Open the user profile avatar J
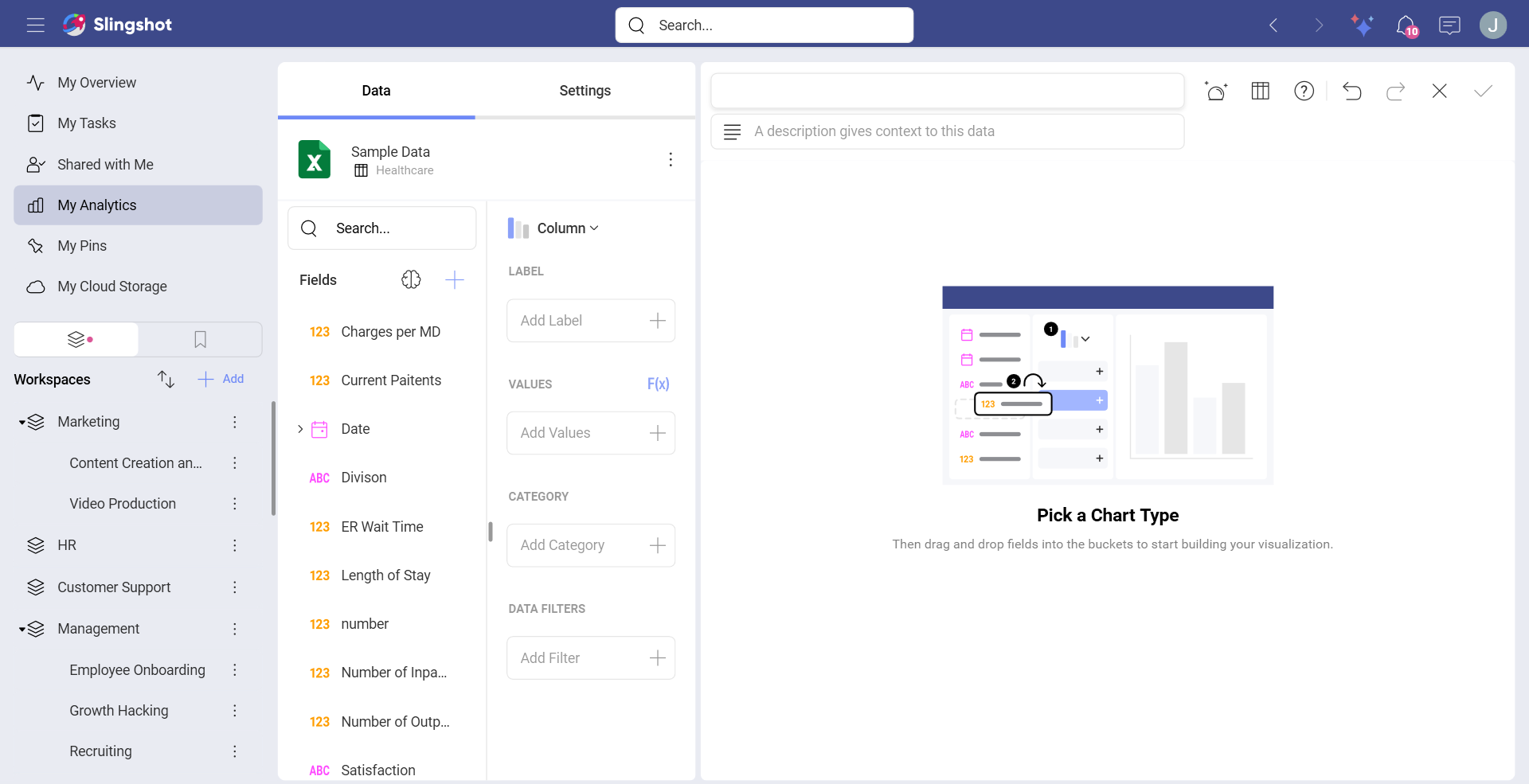This screenshot has height=784, width=1529. pyautogui.click(x=1493, y=25)
